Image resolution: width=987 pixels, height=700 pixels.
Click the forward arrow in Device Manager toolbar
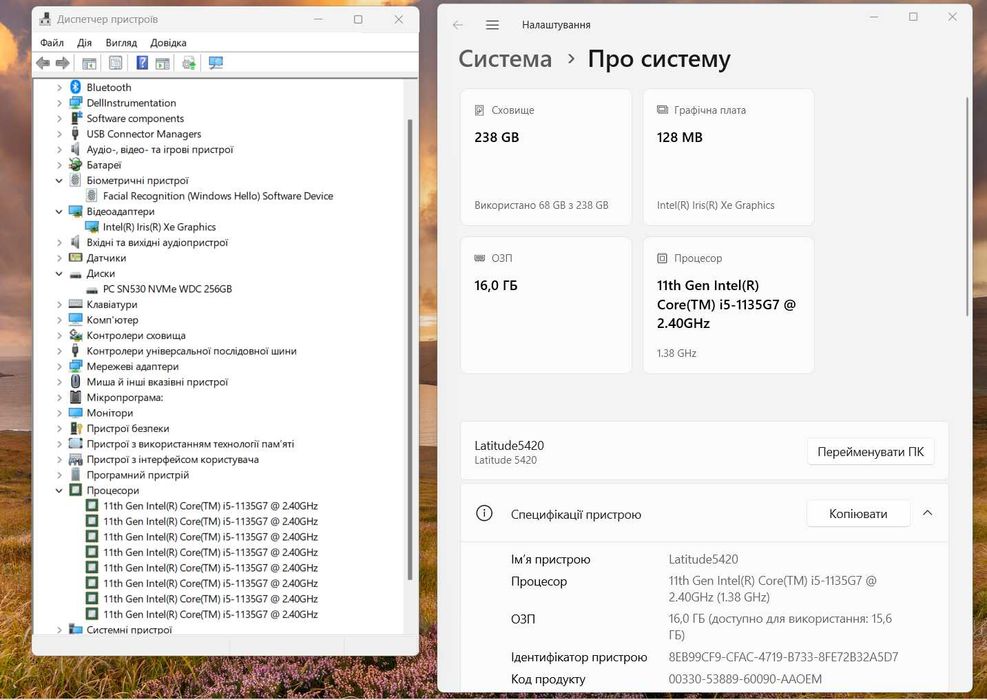point(62,63)
